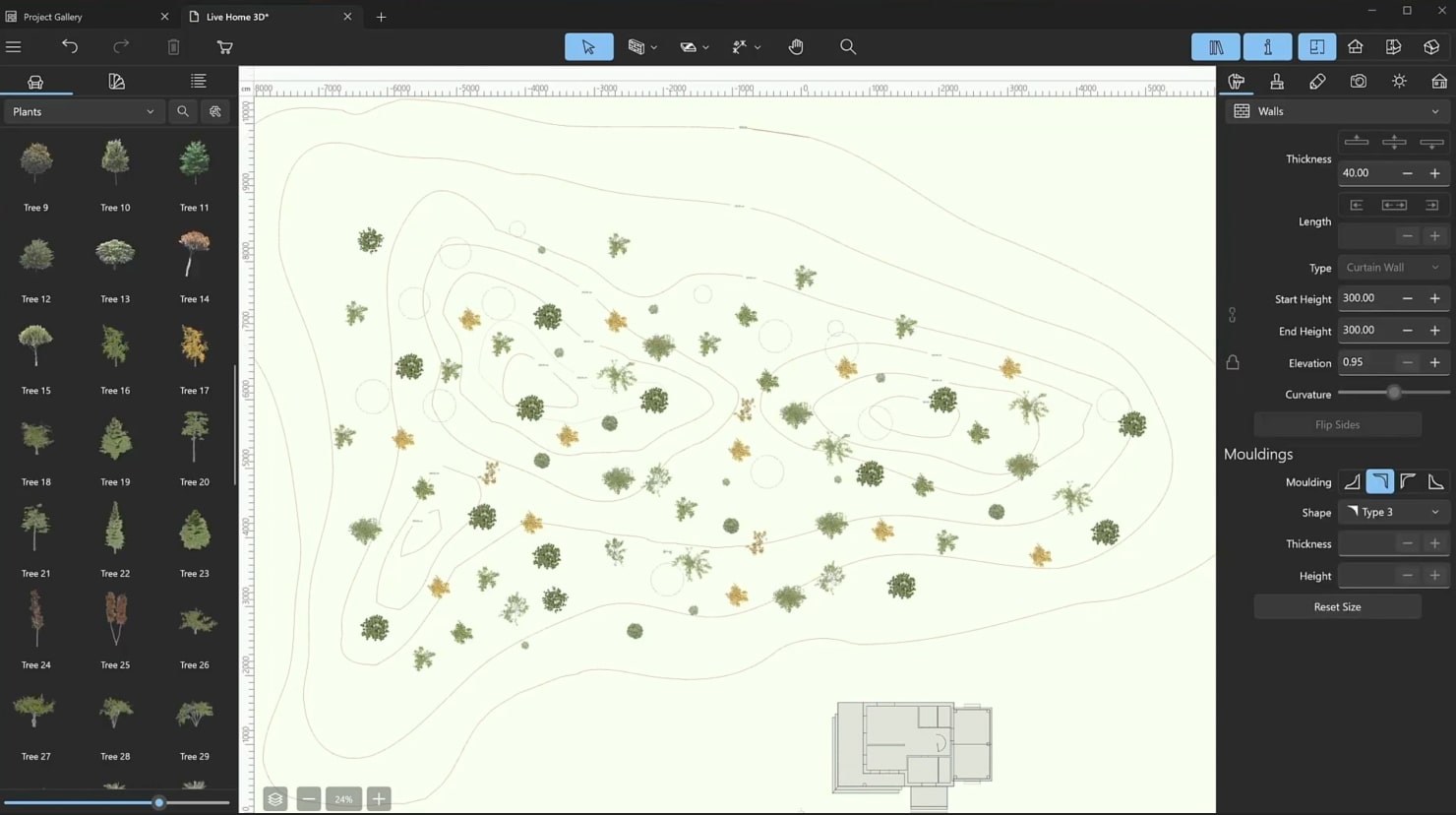Click the Redo arrow
Viewport: 1456px width, 815px height.
[121, 46]
